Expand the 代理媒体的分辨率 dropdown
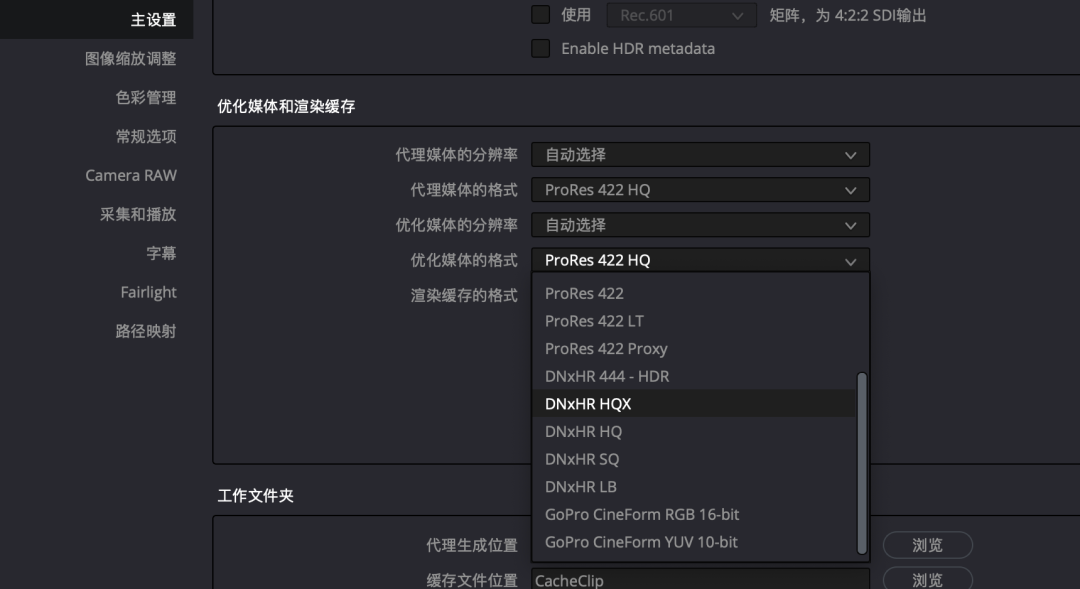 tap(700, 155)
